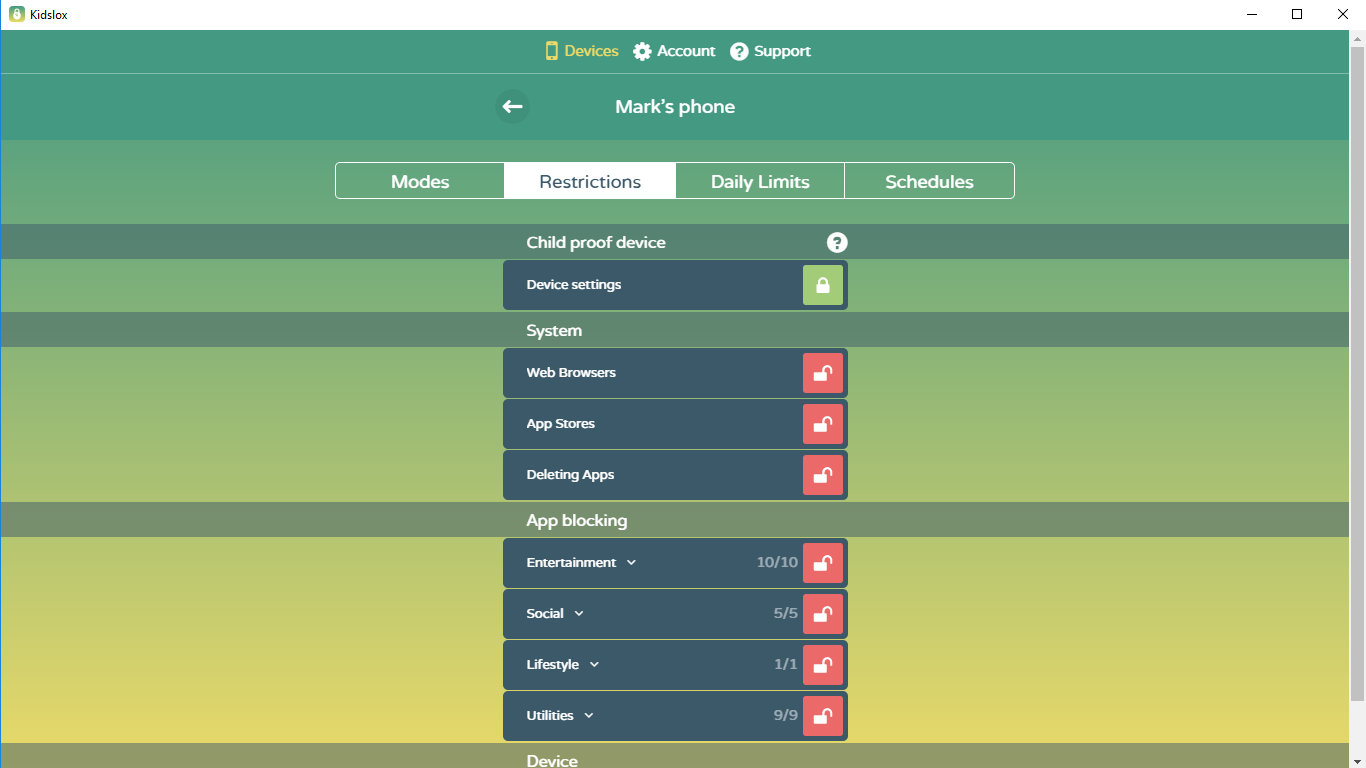
Task: Open the Daily Limits tab
Action: [760, 181]
